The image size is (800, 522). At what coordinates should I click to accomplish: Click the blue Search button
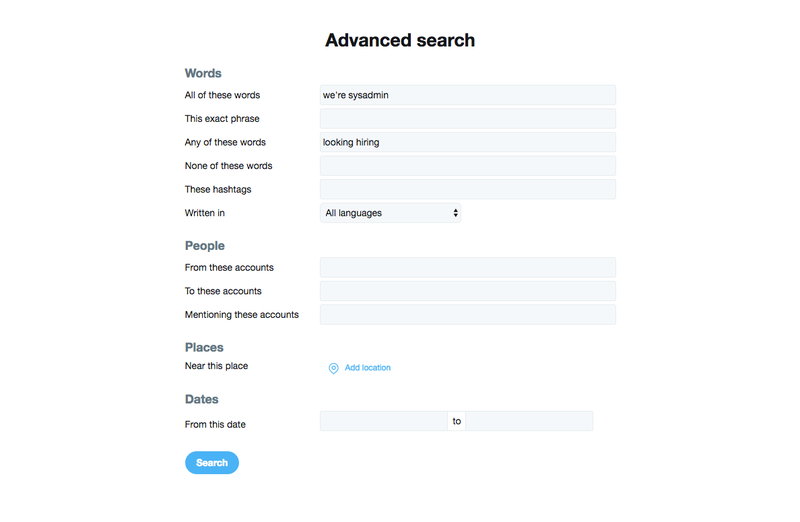[x=212, y=462]
